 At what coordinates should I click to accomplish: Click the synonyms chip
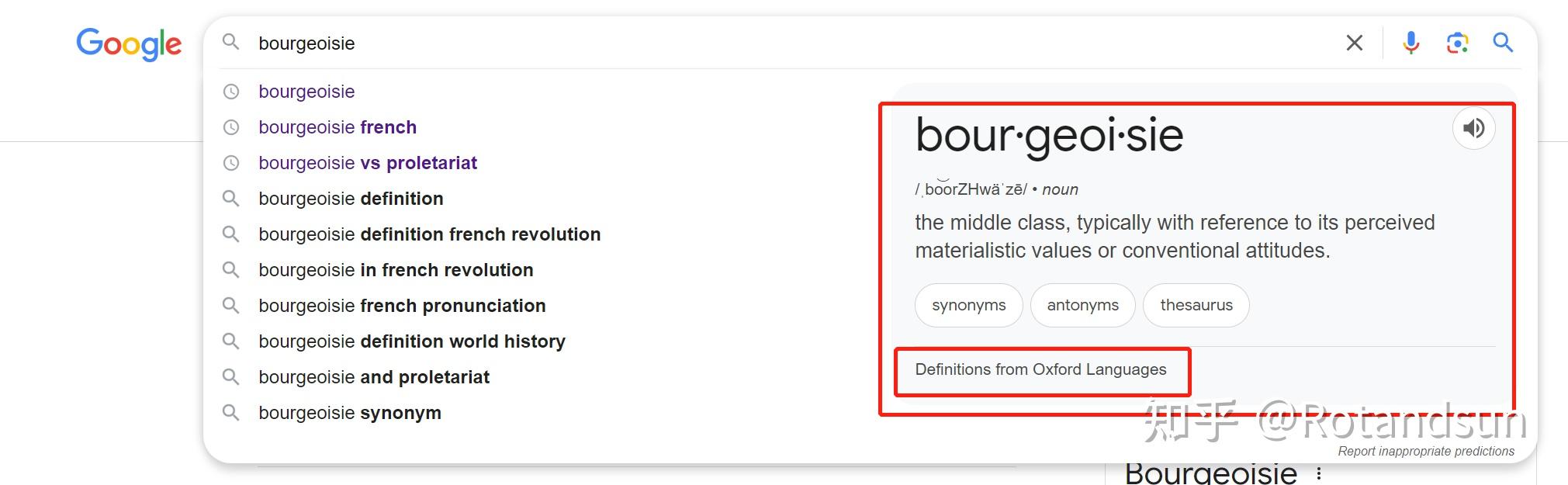[x=968, y=306]
